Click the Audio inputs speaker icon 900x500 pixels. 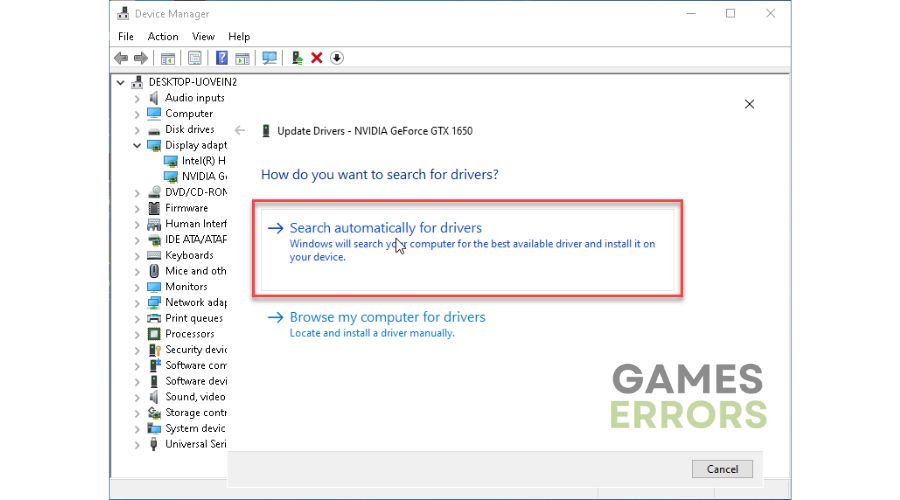pyautogui.click(x=154, y=98)
